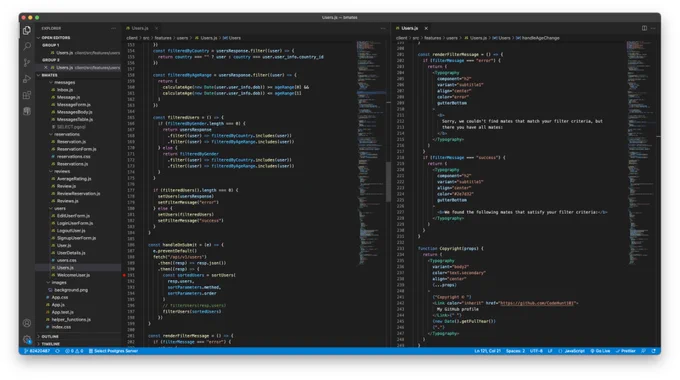The image size is (680, 380).
Task: Click Go Live in status bar
Action: pyautogui.click(x=601, y=351)
